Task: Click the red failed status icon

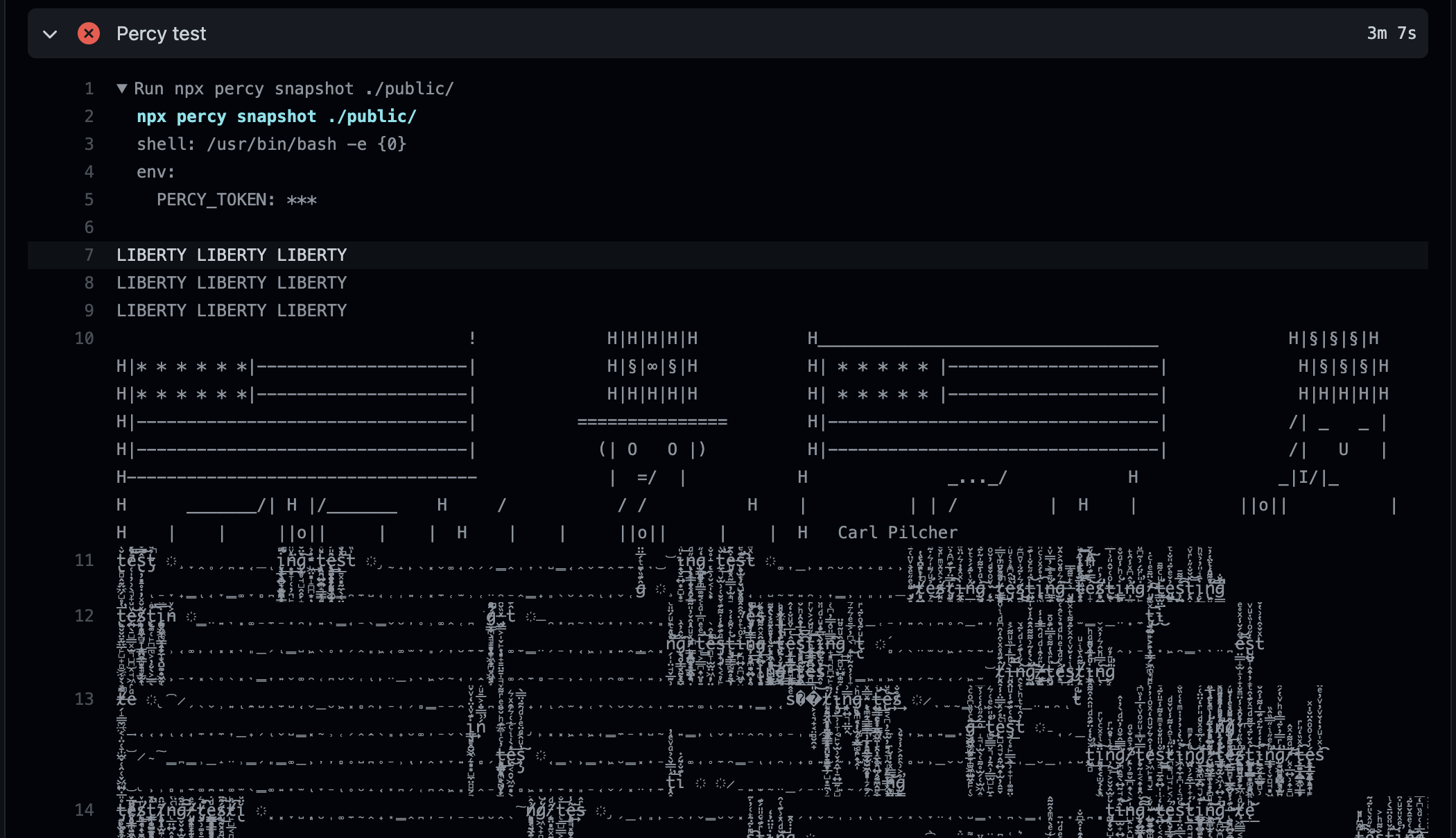Action: click(89, 33)
